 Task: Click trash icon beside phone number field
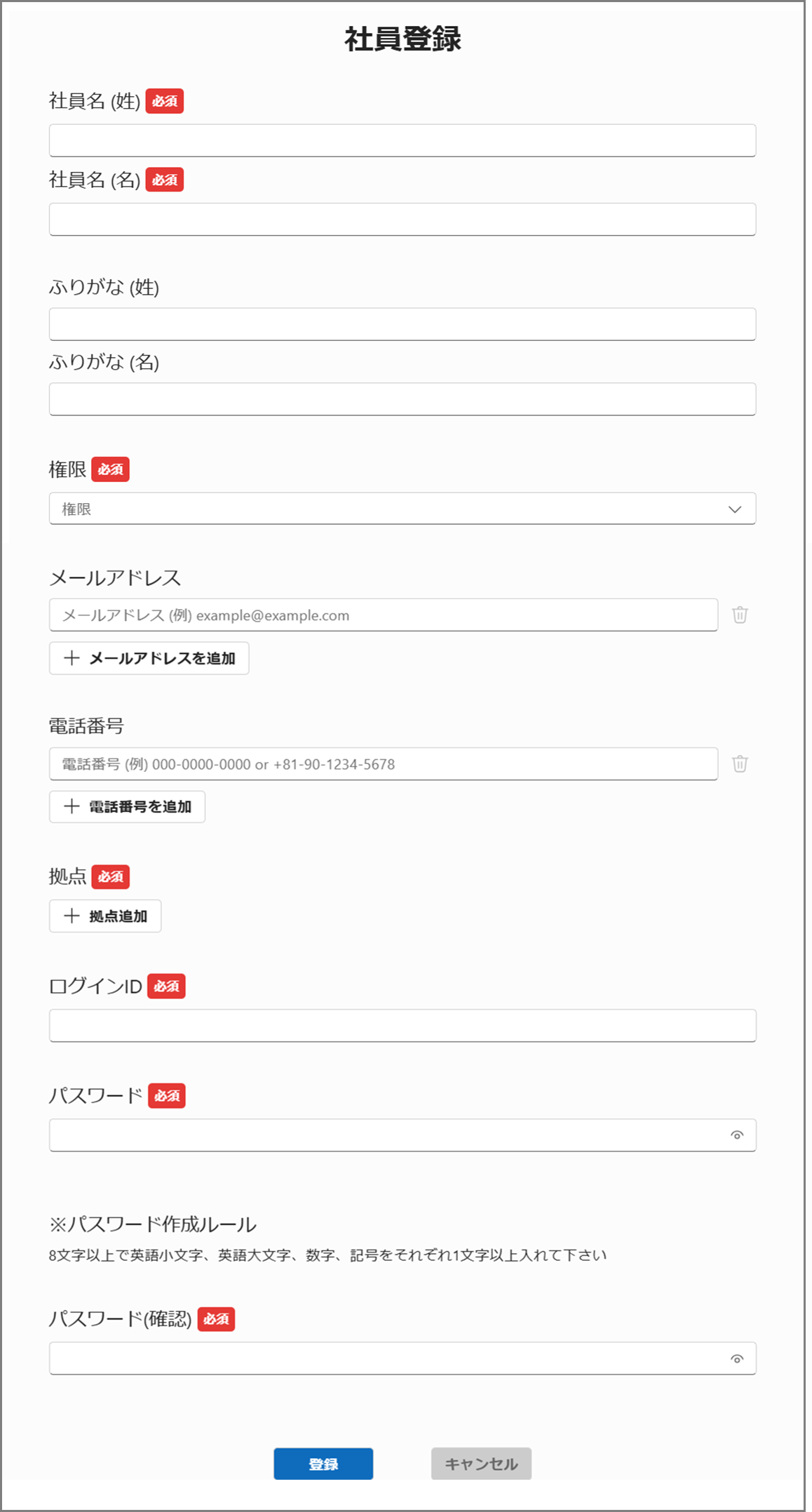pyautogui.click(x=740, y=764)
